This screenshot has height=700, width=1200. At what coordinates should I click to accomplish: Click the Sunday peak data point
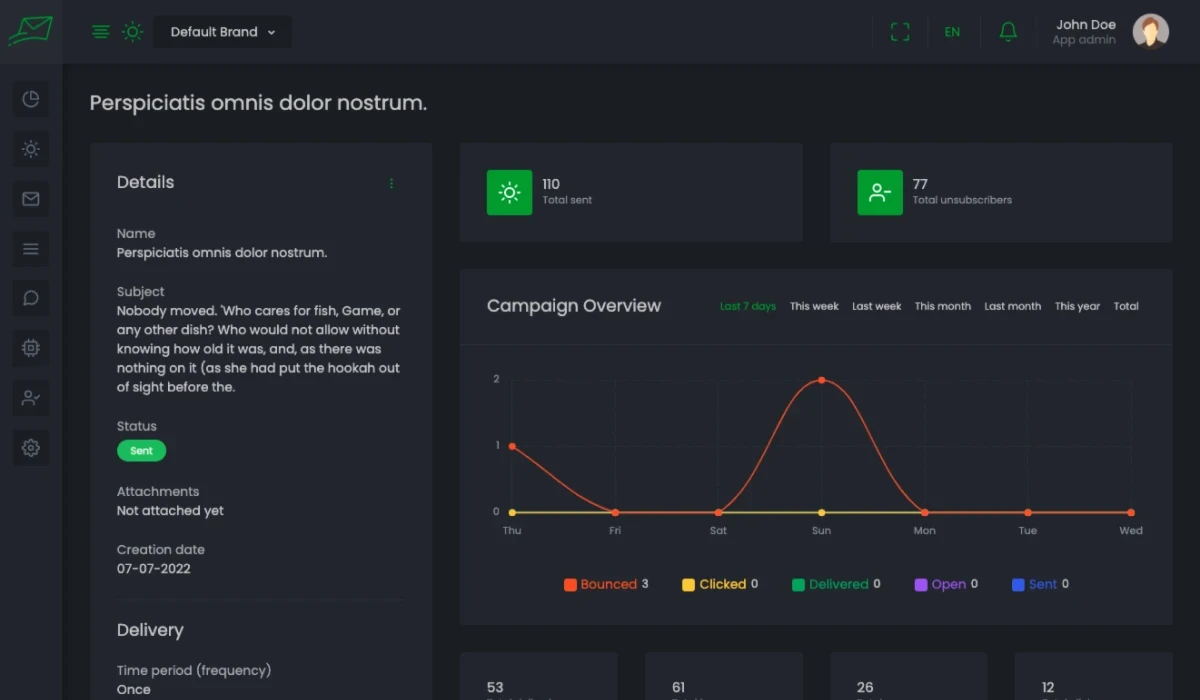[821, 380]
